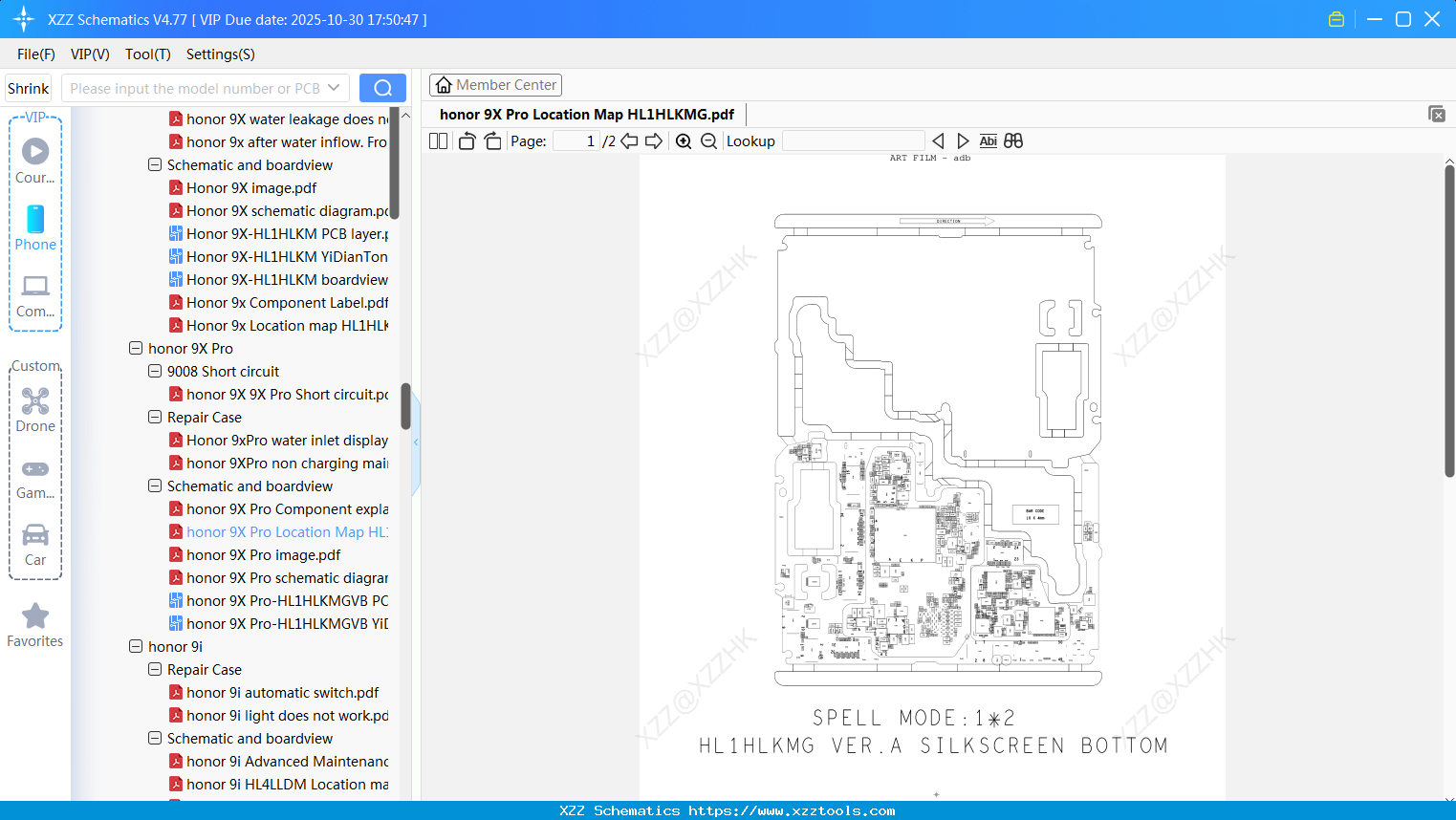Image resolution: width=1456 pixels, height=820 pixels.
Task: Open honor 9X Pro image.pdf
Action: [x=263, y=555]
